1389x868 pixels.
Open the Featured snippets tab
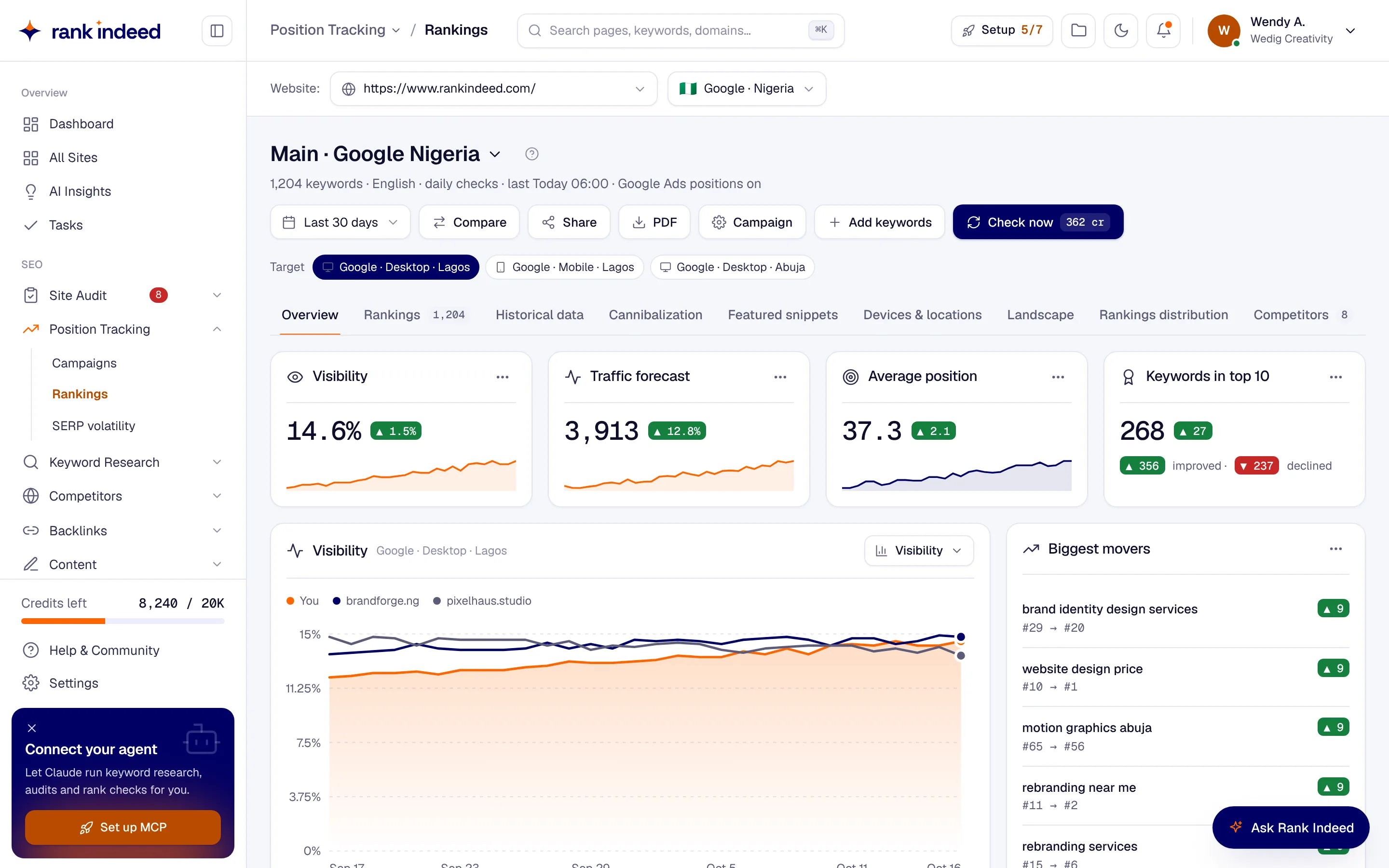782,314
